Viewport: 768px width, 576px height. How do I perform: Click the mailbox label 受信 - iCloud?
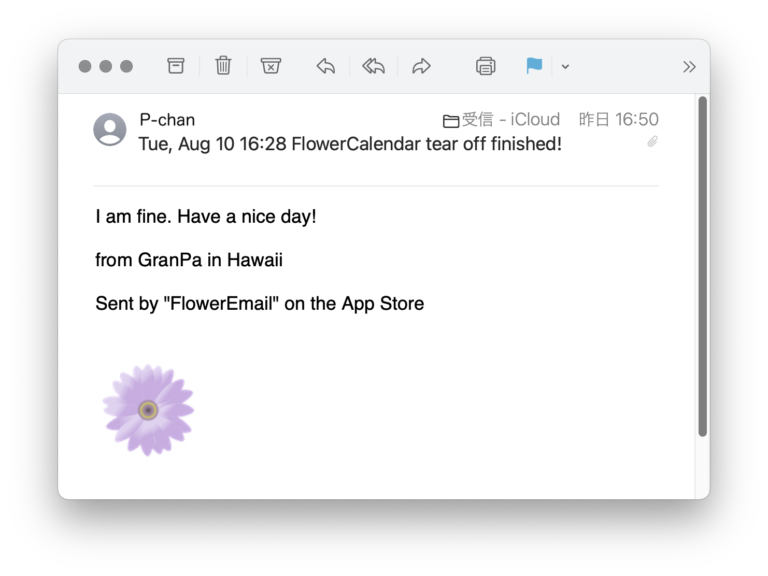511,120
